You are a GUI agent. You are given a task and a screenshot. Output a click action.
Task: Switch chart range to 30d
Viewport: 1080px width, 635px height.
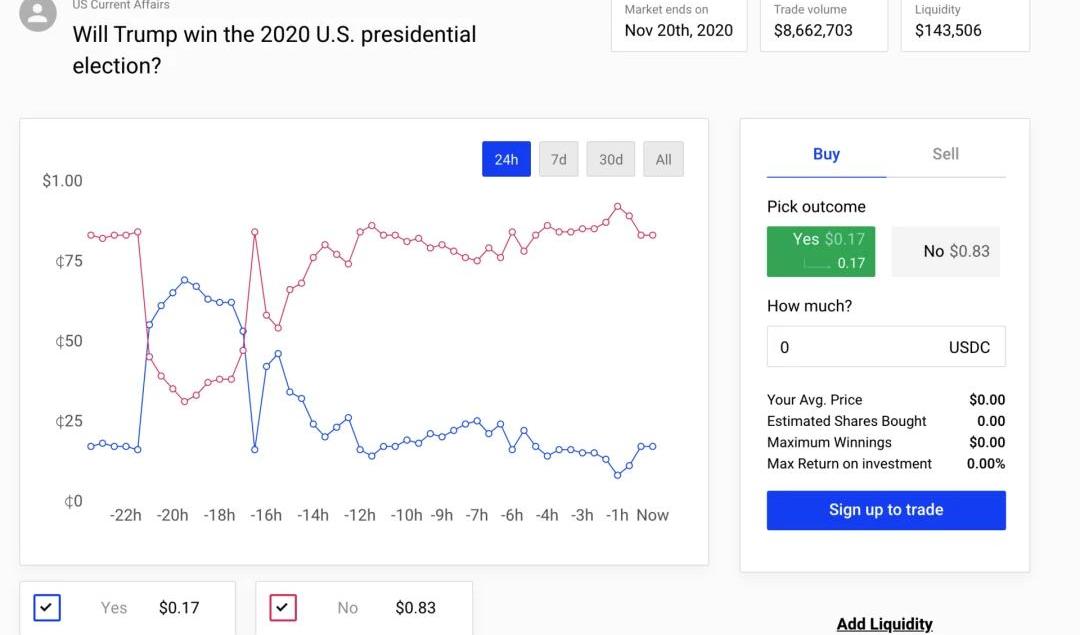click(610, 159)
